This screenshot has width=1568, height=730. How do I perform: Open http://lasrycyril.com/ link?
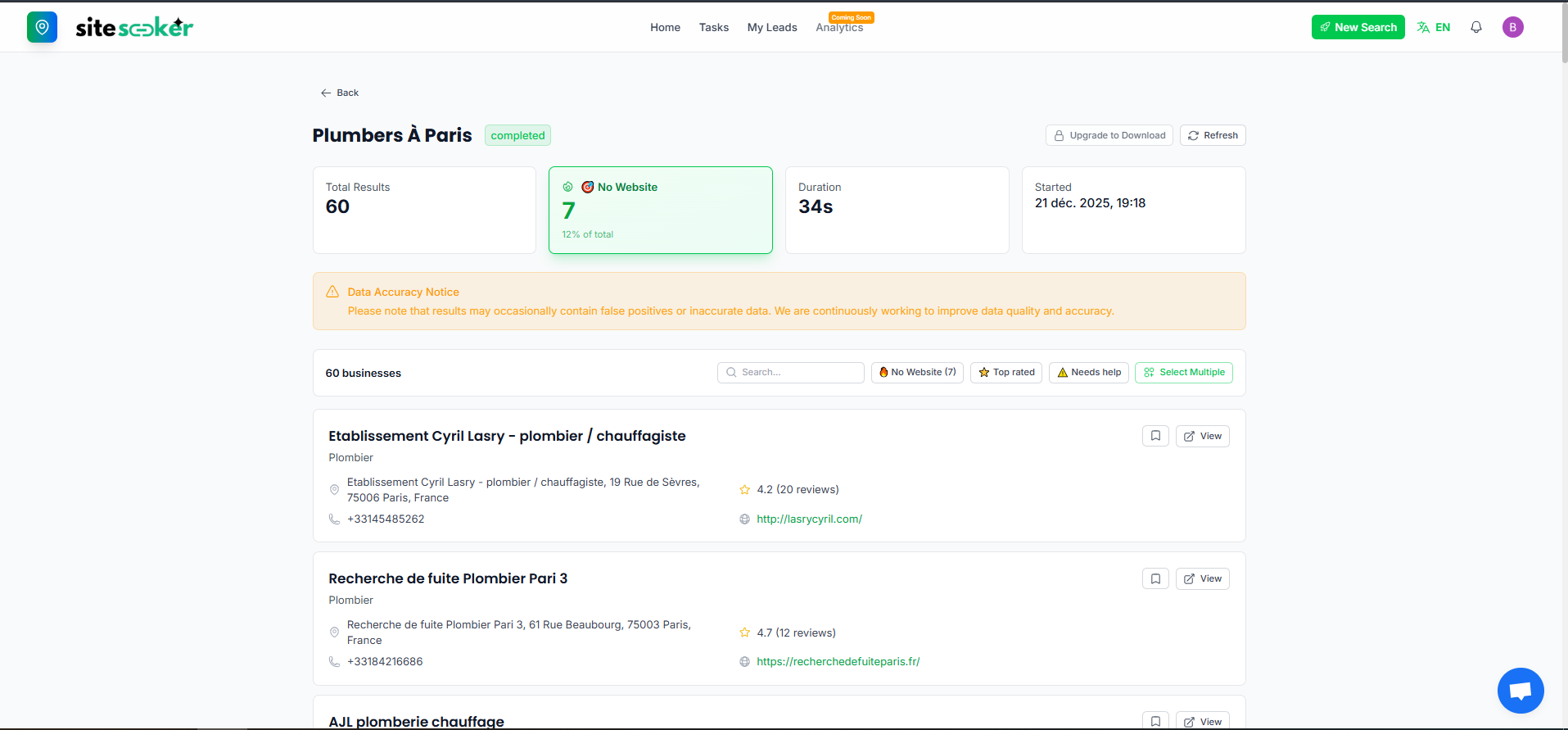pos(809,519)
